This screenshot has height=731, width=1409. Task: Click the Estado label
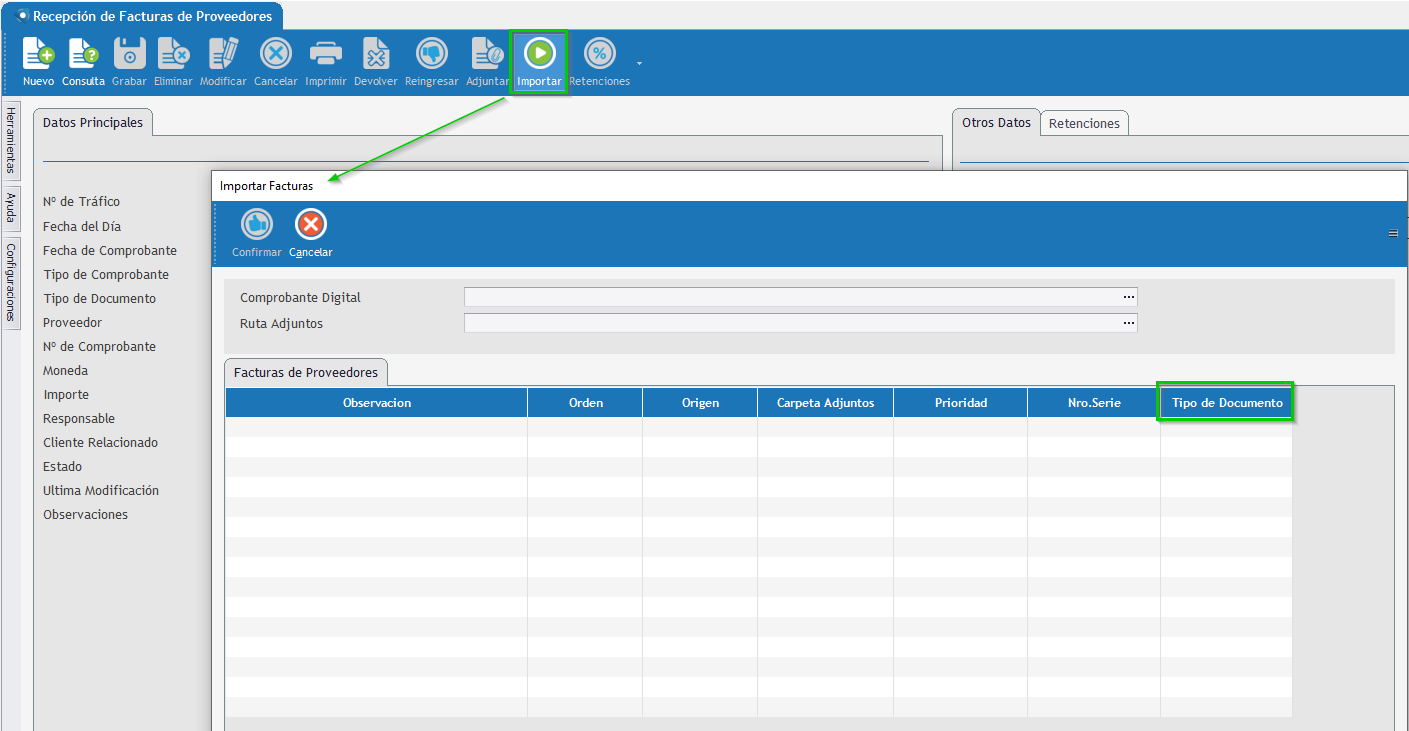(63, 467)
